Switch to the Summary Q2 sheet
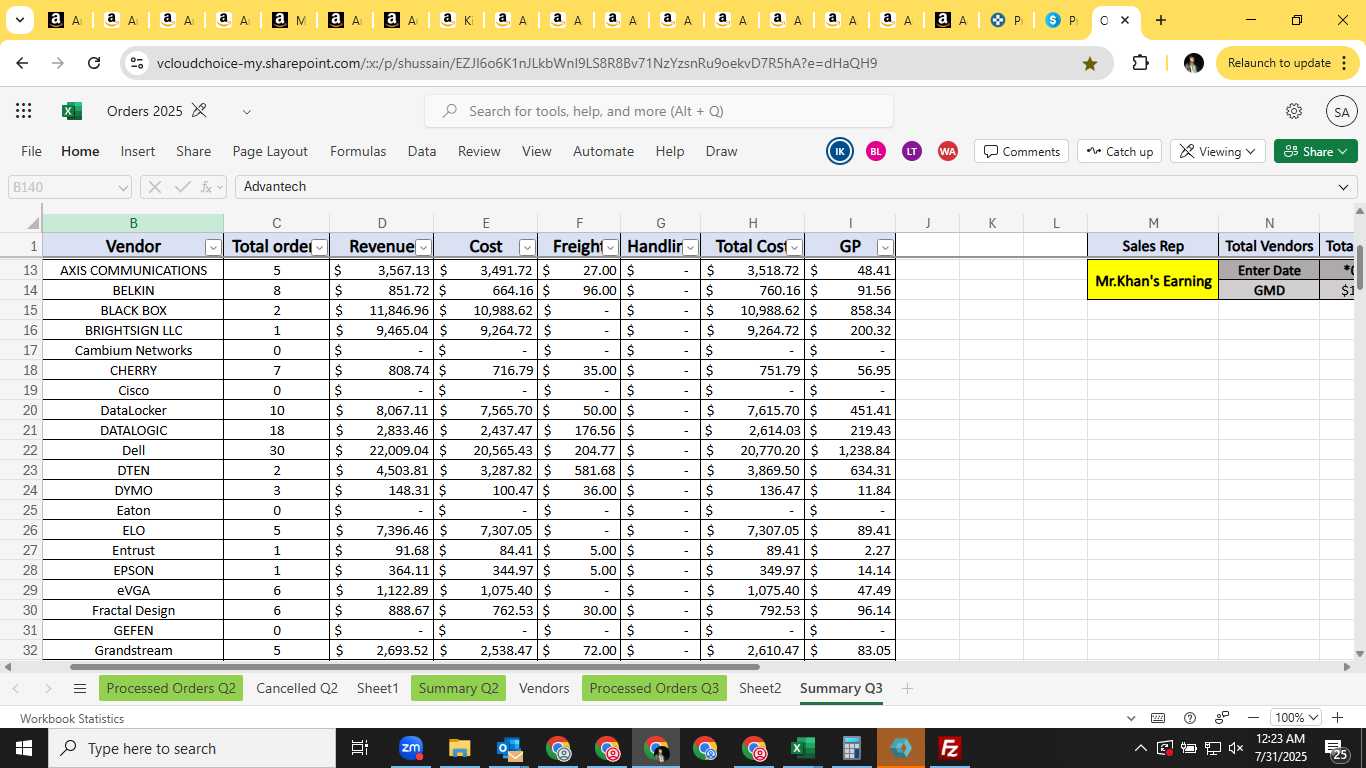Viewport: 1366px width, 768px height. click(458, 688)
